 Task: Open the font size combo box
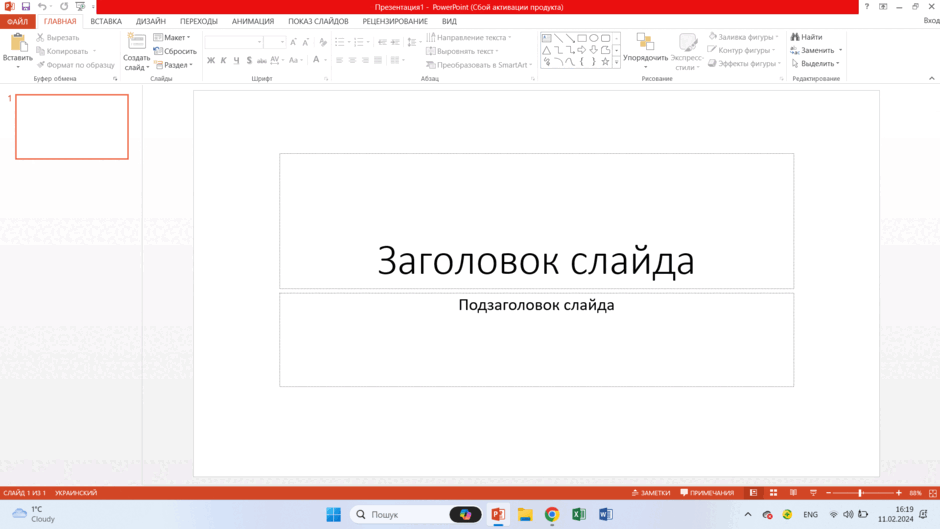coord(275,42)
